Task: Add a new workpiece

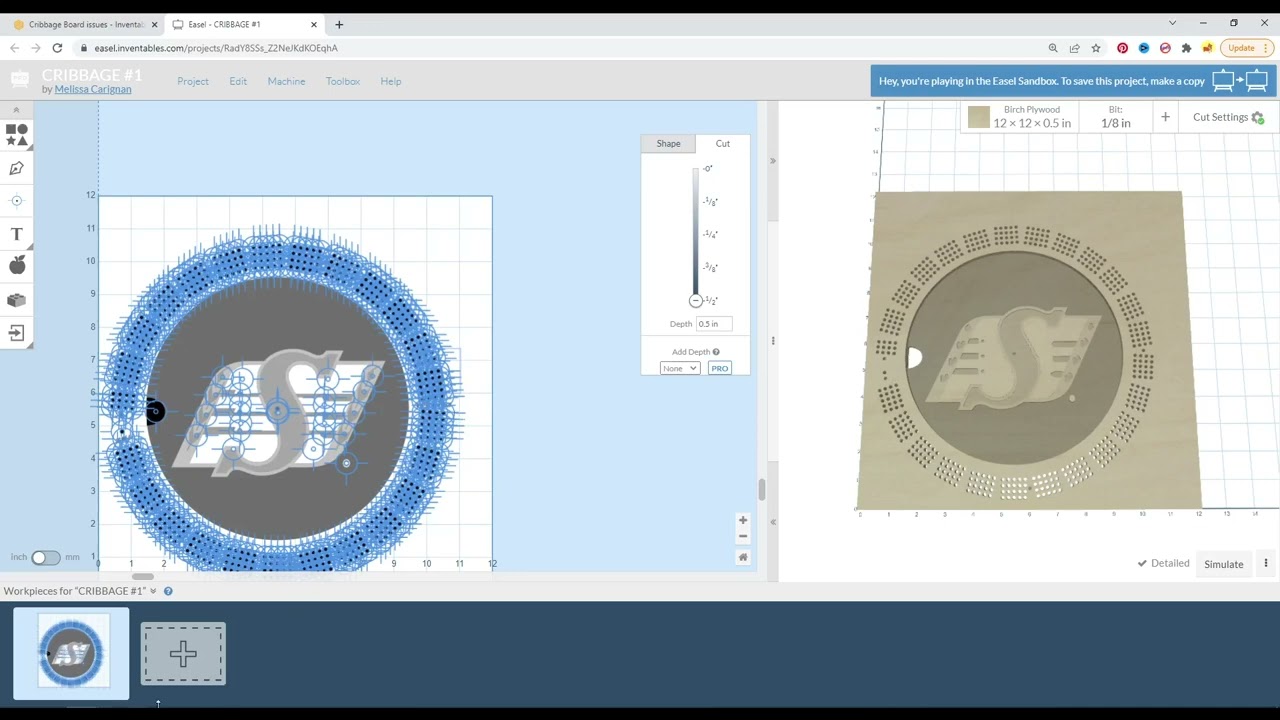Action: click(x=183, y=654)
